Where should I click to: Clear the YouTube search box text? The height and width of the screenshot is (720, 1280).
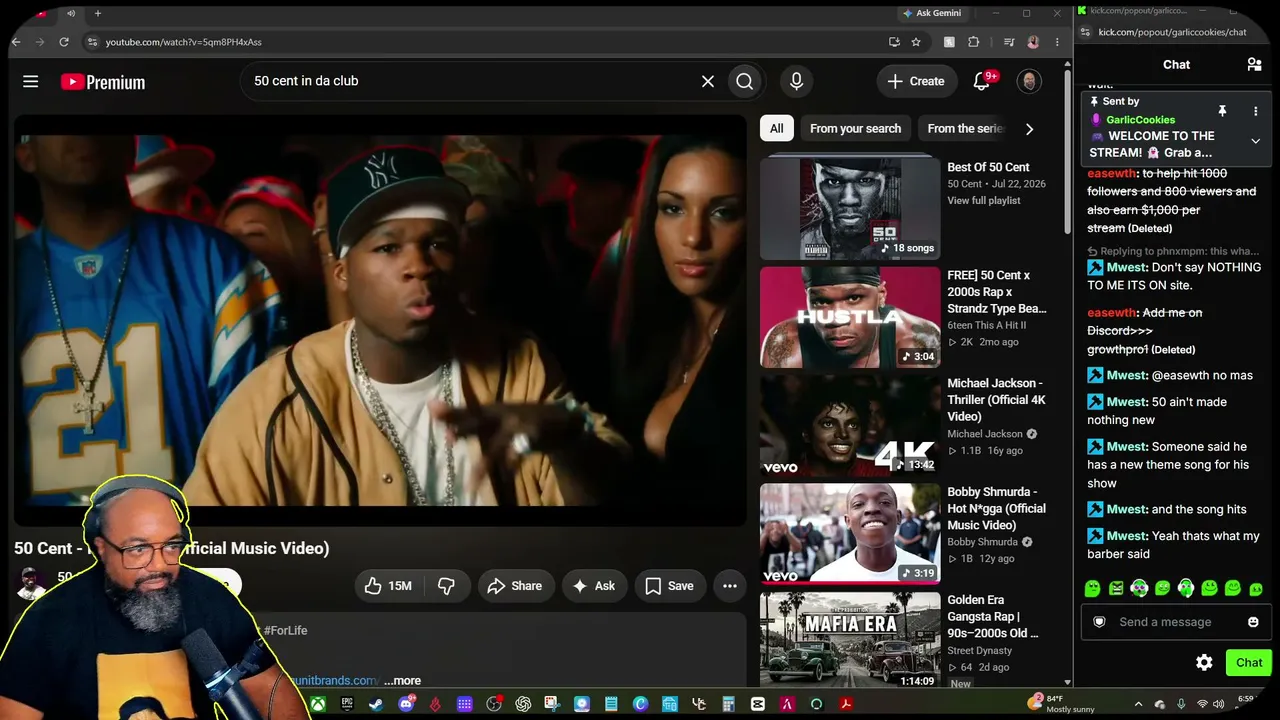tap(708, 82)
